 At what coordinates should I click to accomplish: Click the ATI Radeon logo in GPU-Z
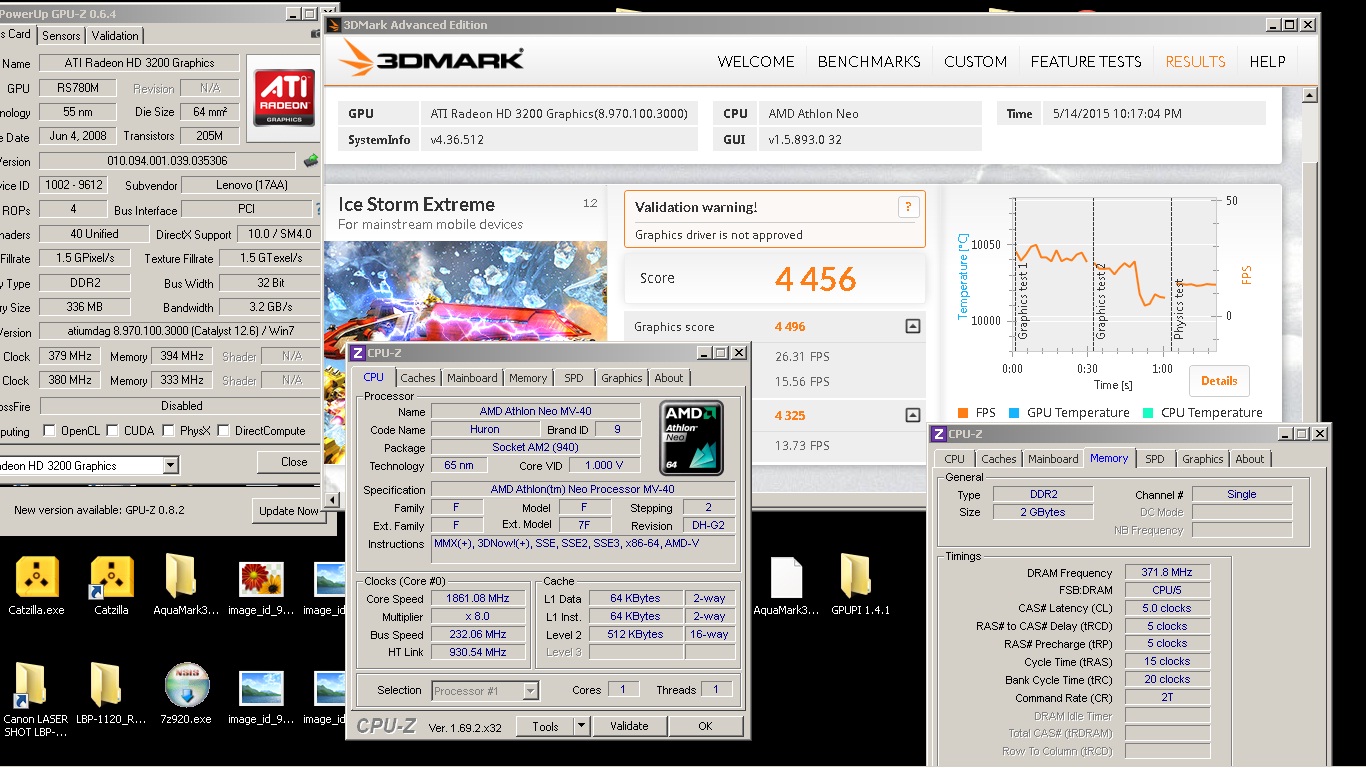click(x=284, y=99)
